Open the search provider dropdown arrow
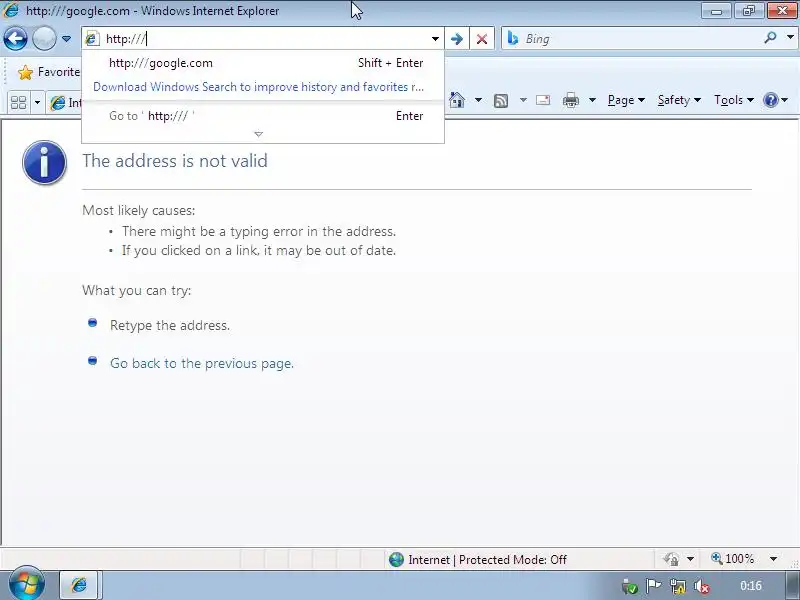800x600 pixels. tap(790, 37)
